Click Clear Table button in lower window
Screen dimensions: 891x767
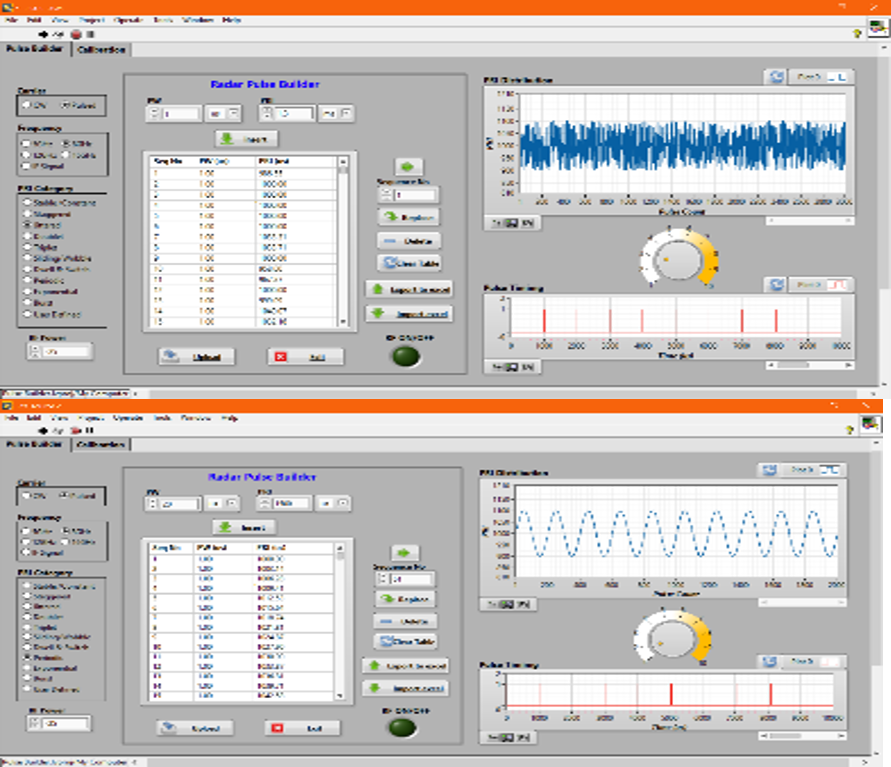point(406,641)
